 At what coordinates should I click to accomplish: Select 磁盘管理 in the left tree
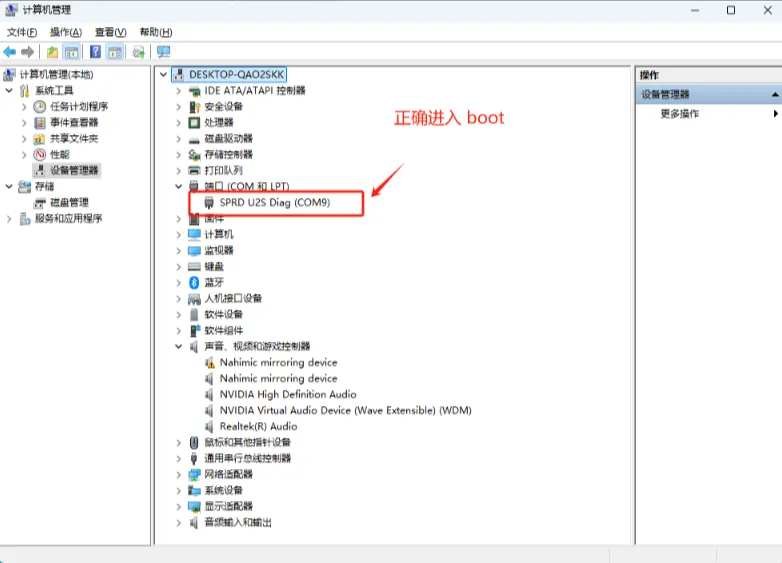tap(69, 202)
